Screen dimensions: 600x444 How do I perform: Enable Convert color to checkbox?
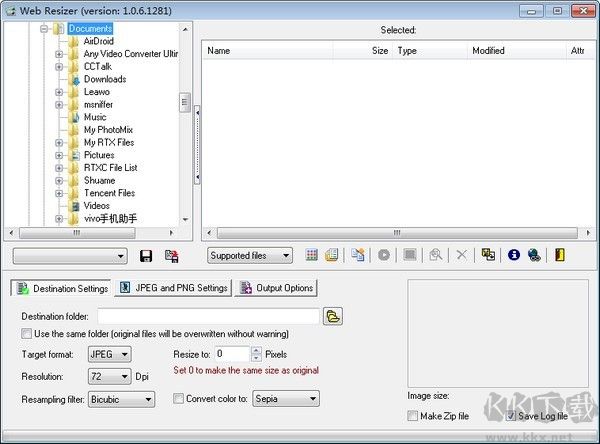(178, 398)
